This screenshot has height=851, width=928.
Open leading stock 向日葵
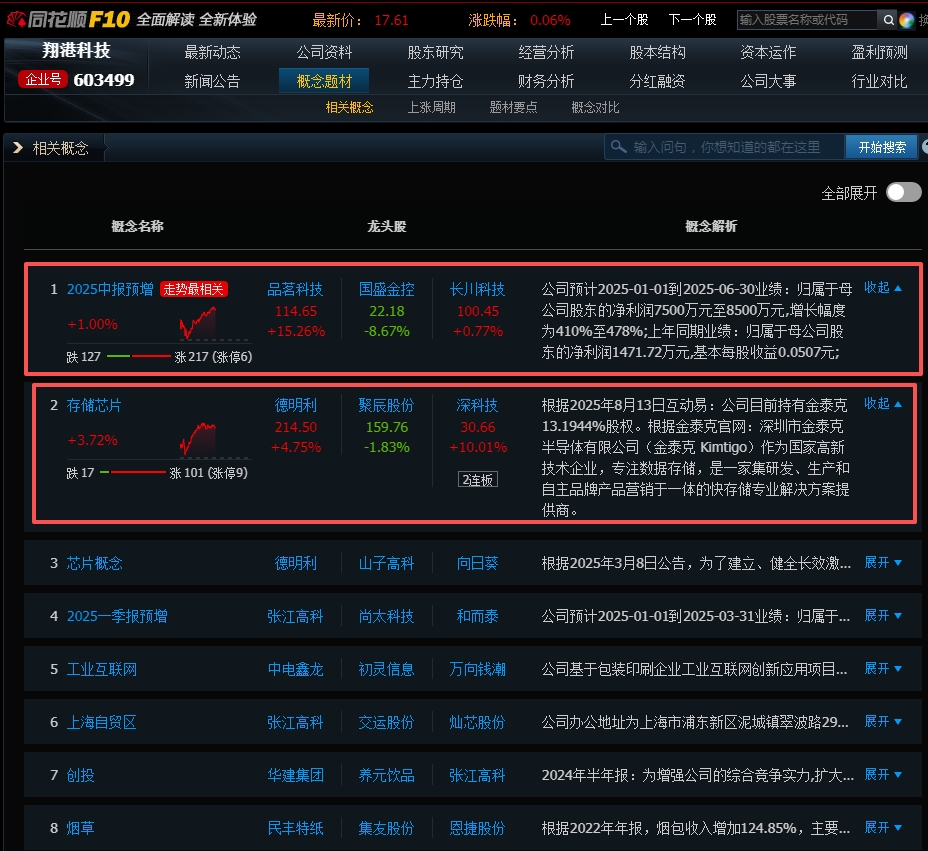tap(477, 563)
